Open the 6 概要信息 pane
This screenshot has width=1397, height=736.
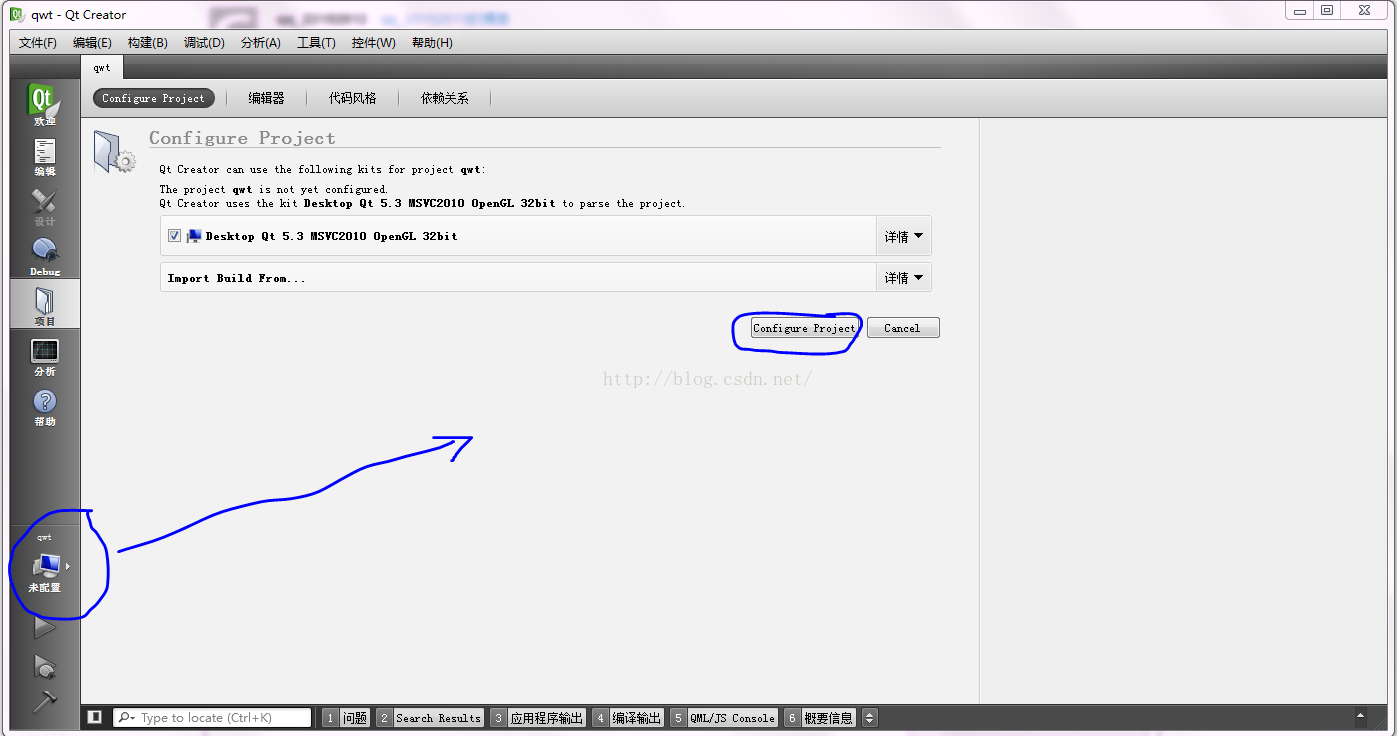[x=820, y=717]
